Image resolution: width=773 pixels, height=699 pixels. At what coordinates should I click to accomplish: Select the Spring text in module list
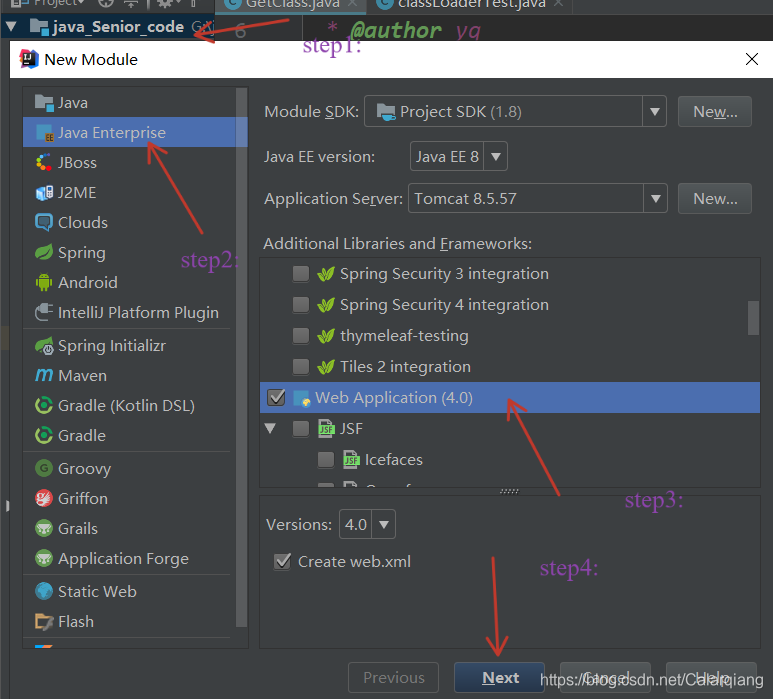coord(82,253)
